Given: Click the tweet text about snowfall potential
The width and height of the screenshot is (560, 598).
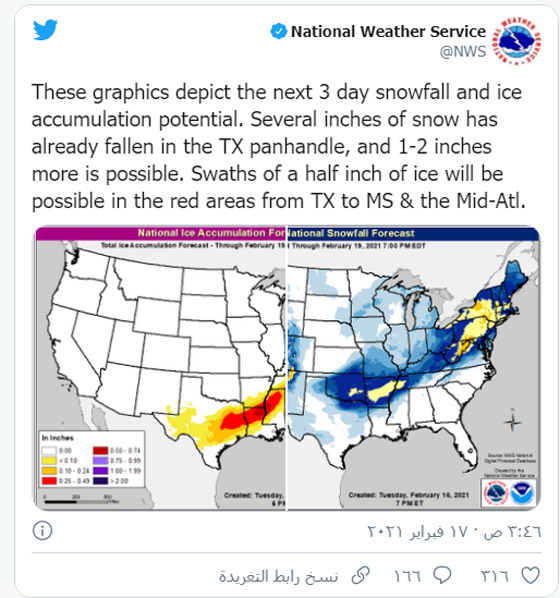Looking at the screenshot, I should 278,146.
